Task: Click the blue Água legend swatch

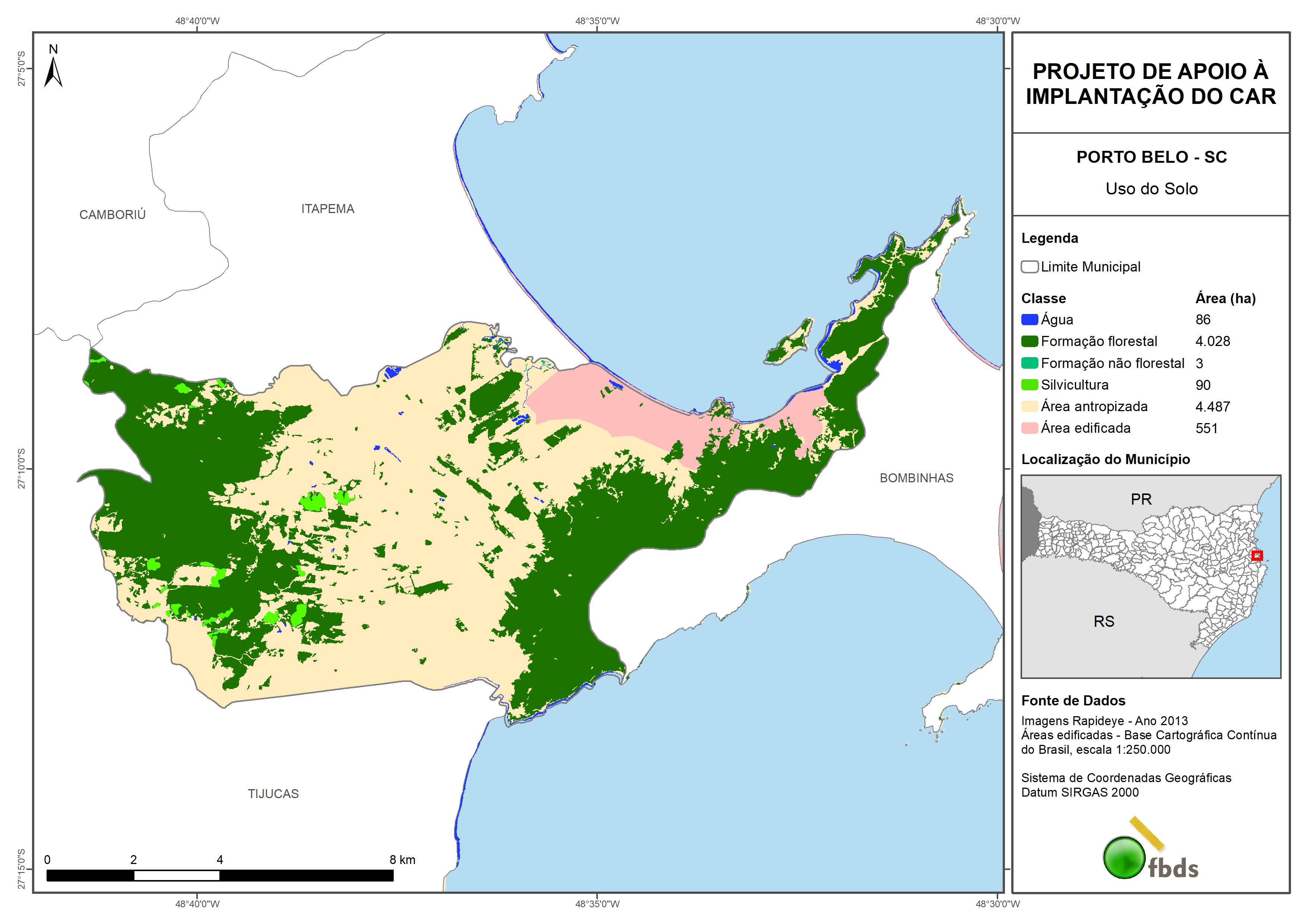Action: click(1029, 320)
